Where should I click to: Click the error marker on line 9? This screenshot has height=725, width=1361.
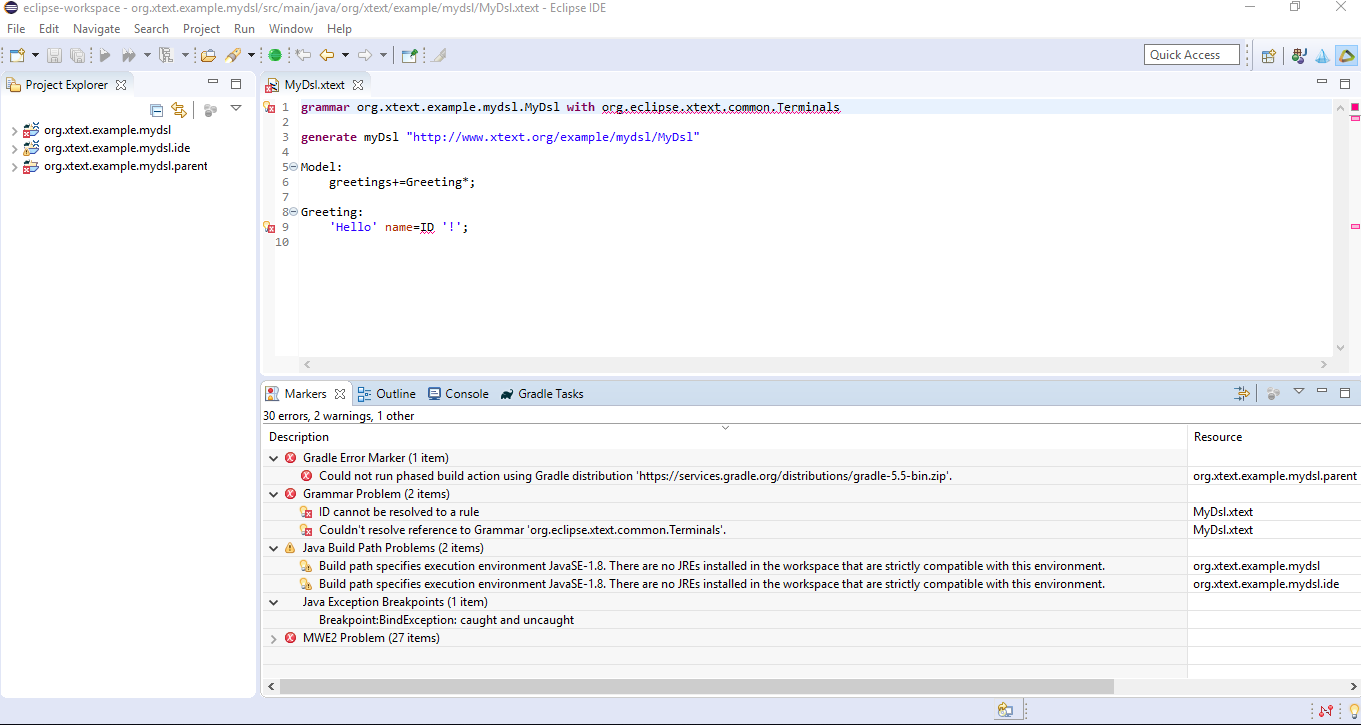(269, 228)
